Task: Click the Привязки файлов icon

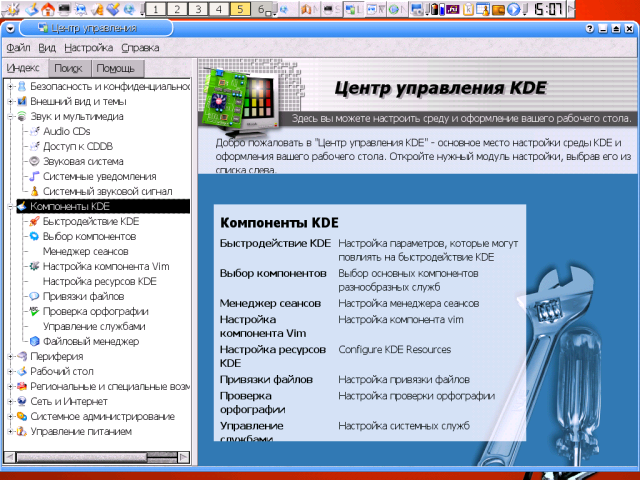Action: coord(35,296)
